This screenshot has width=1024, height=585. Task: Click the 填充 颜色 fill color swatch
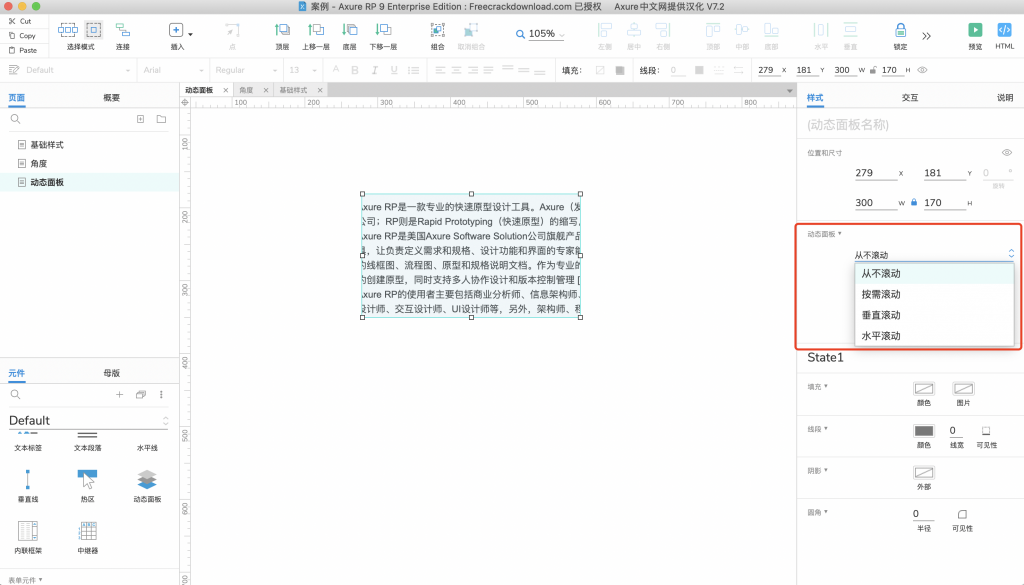point(923,388)
